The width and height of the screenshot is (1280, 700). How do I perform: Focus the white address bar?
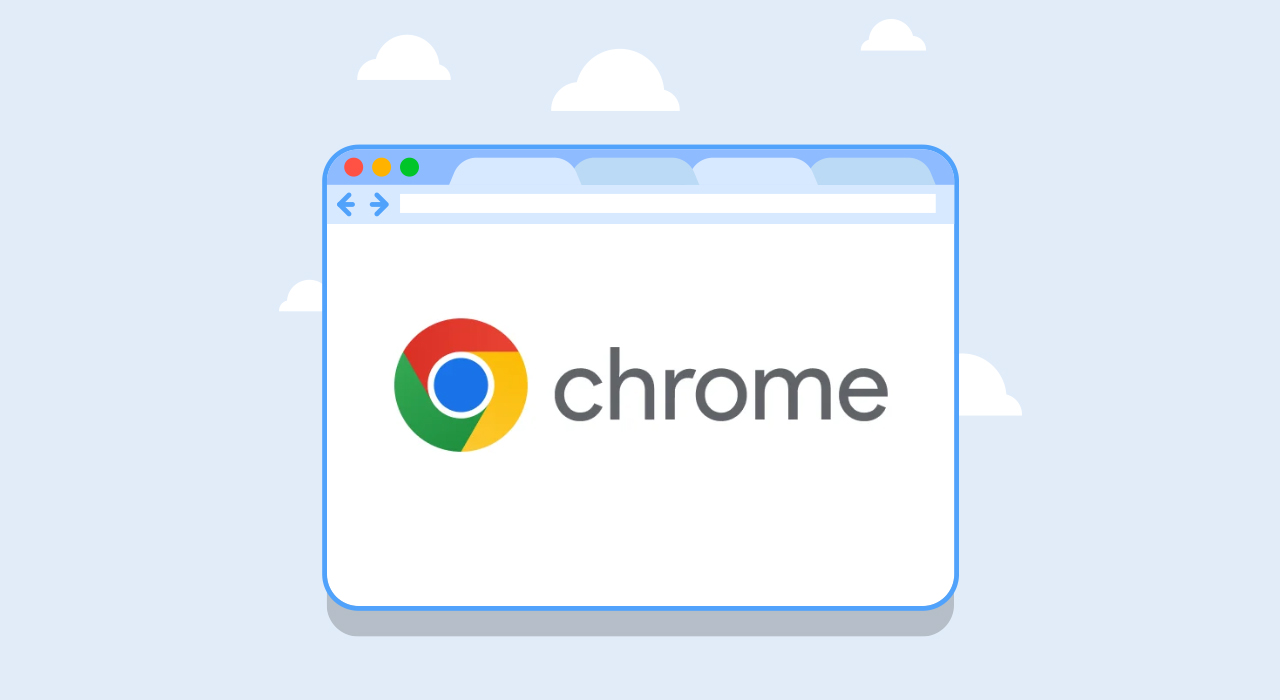[x=668, y=204]
